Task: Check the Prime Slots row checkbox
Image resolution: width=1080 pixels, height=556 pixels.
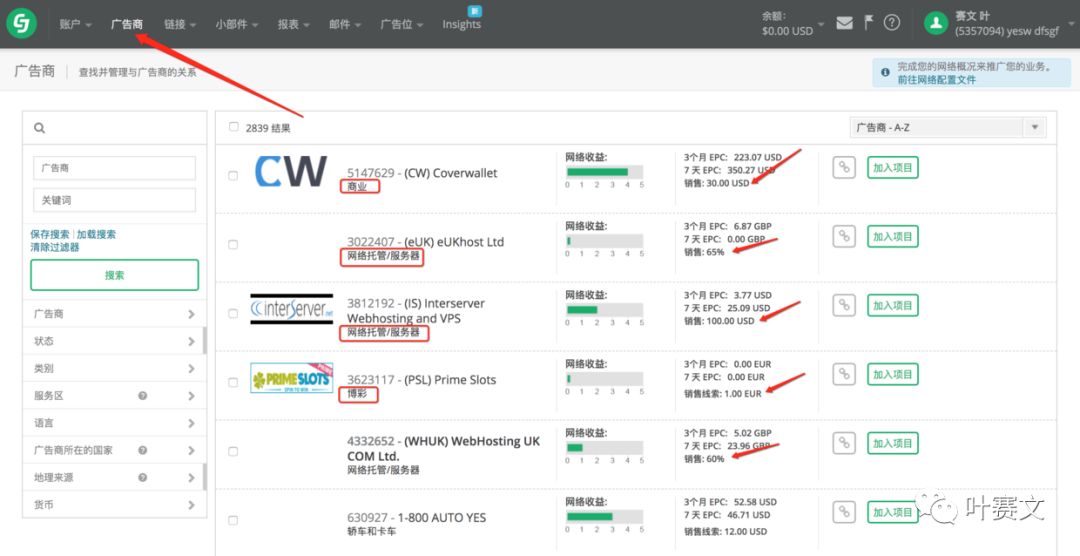Action: coord(233,382)
